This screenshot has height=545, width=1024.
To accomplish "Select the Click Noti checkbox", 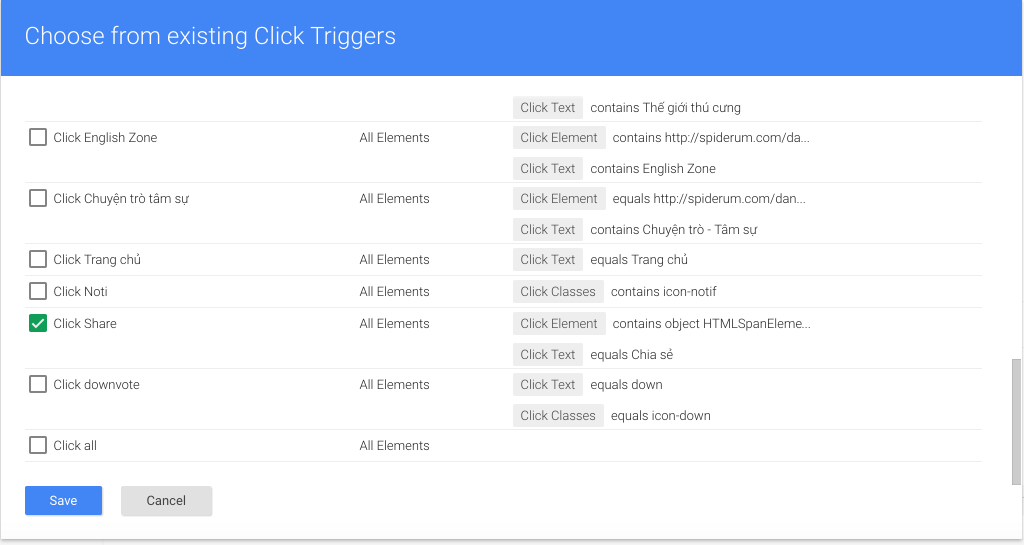I will pos(38,291).
